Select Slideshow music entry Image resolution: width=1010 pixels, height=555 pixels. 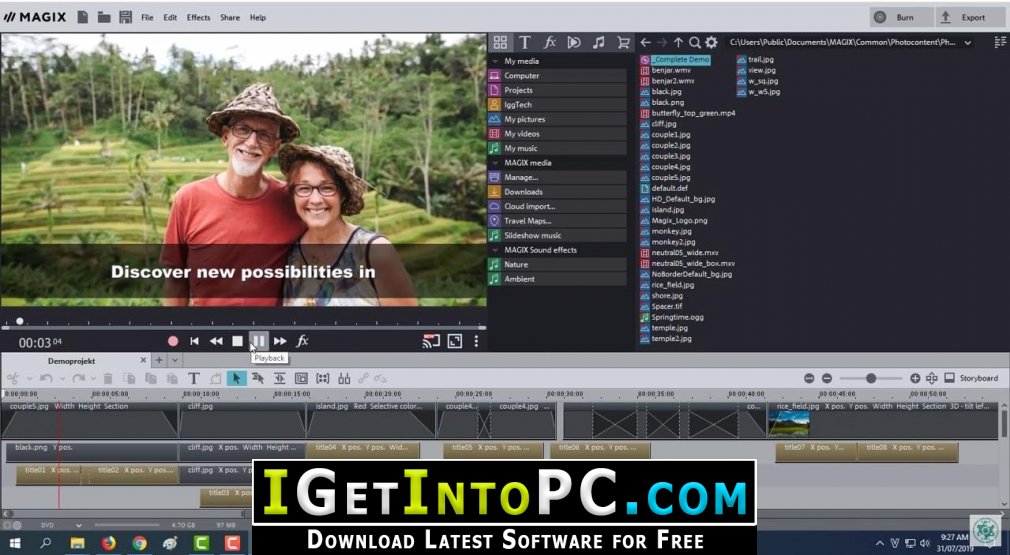coord(557,235)
